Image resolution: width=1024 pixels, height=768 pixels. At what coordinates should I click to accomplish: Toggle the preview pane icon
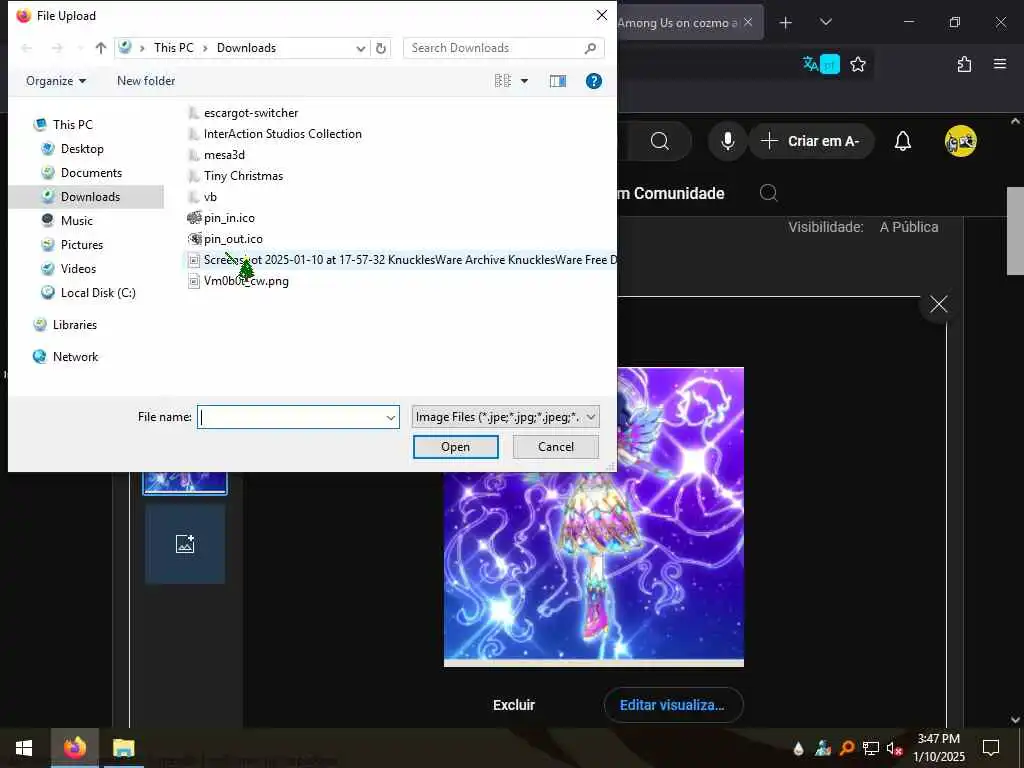pos(558,81)
